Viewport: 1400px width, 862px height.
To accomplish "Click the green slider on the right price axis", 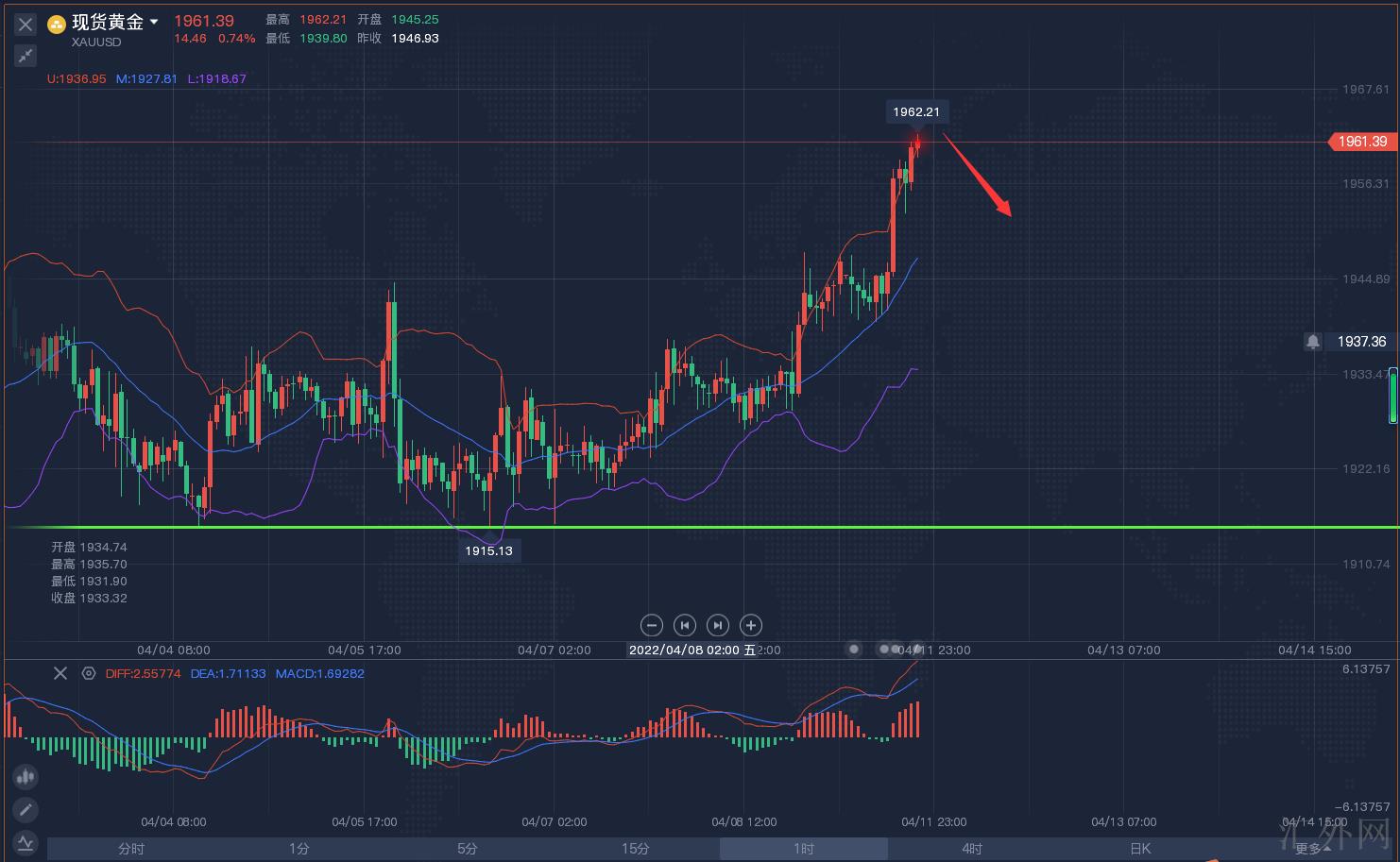I will click(1392, 398).
